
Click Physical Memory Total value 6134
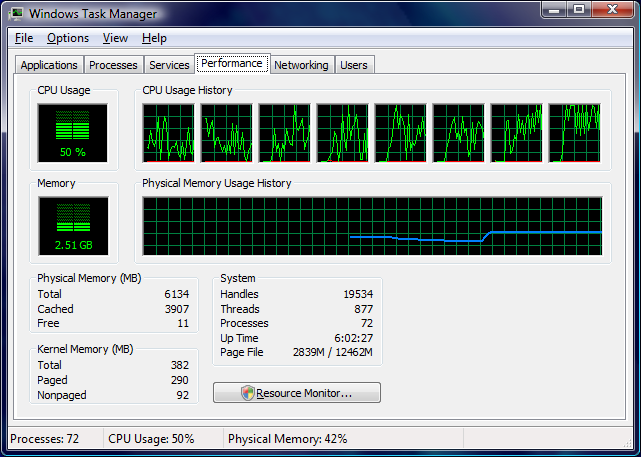(177, 294)
